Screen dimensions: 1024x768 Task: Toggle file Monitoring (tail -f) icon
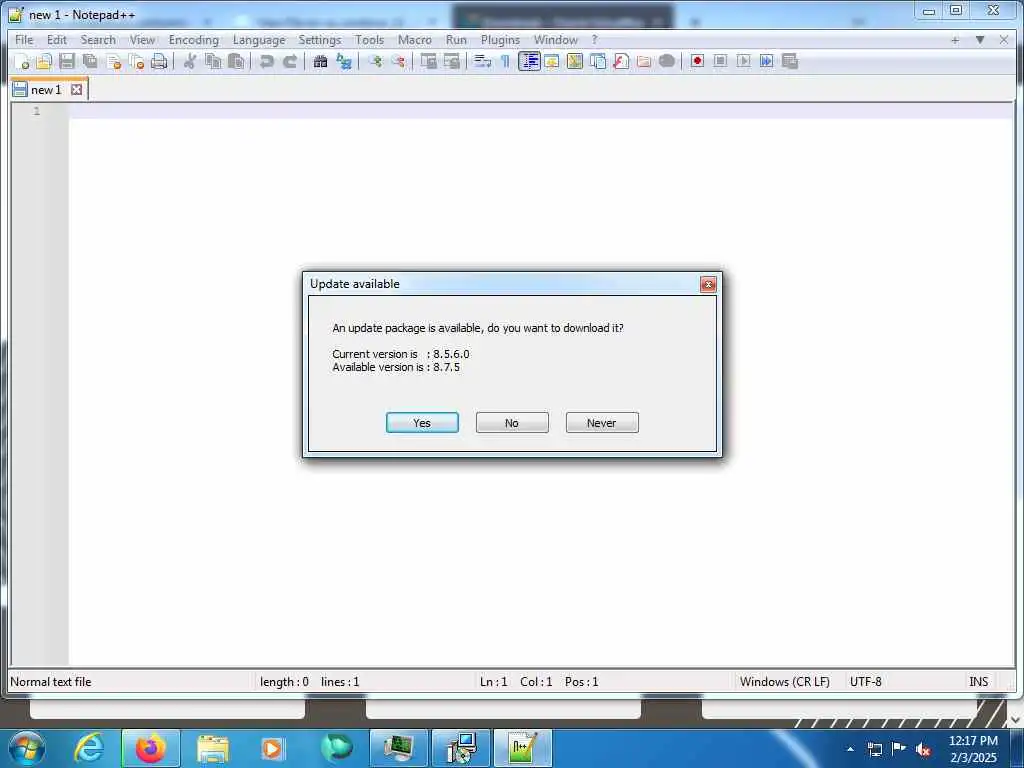click(667, 61)
